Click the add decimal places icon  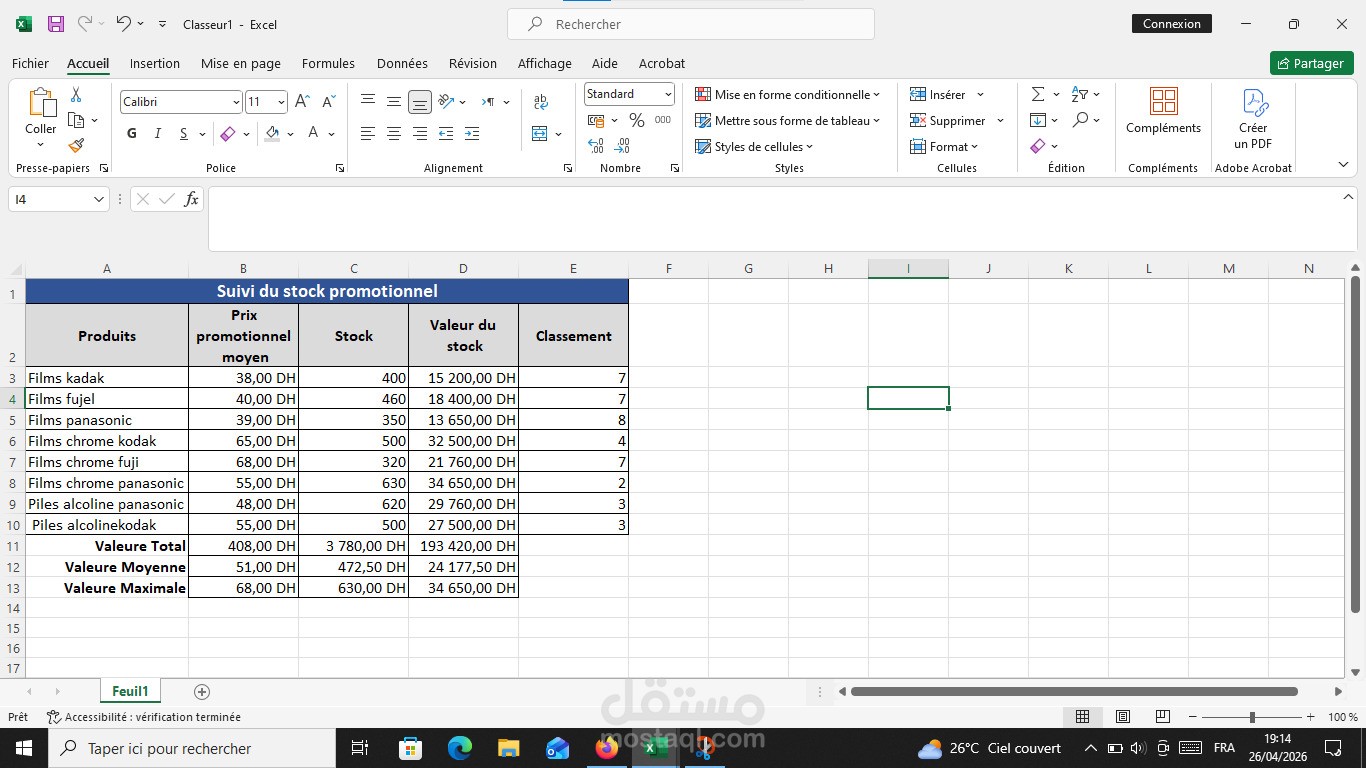click(x=596, y=145)
